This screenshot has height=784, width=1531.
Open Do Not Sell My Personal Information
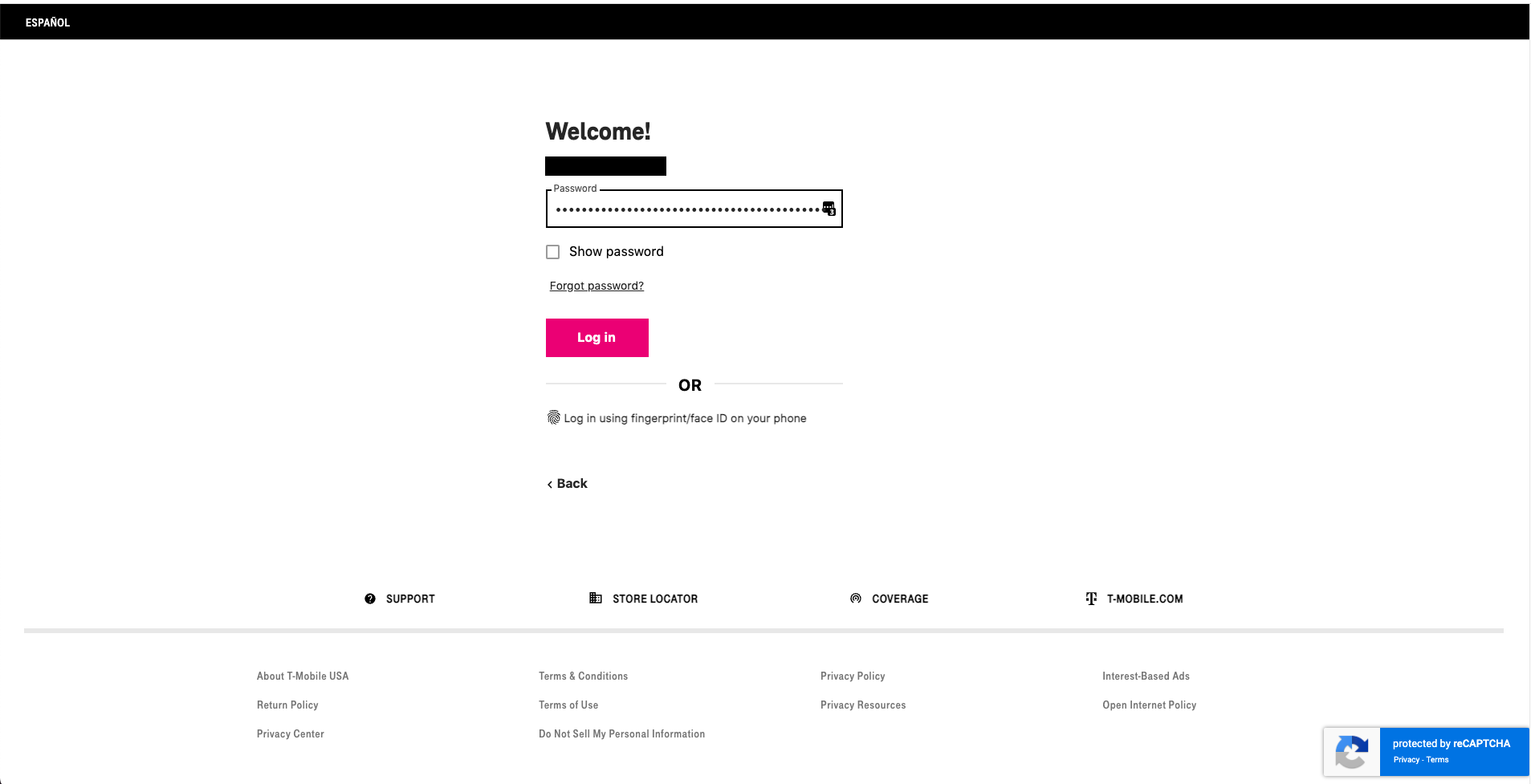(621, 734)
